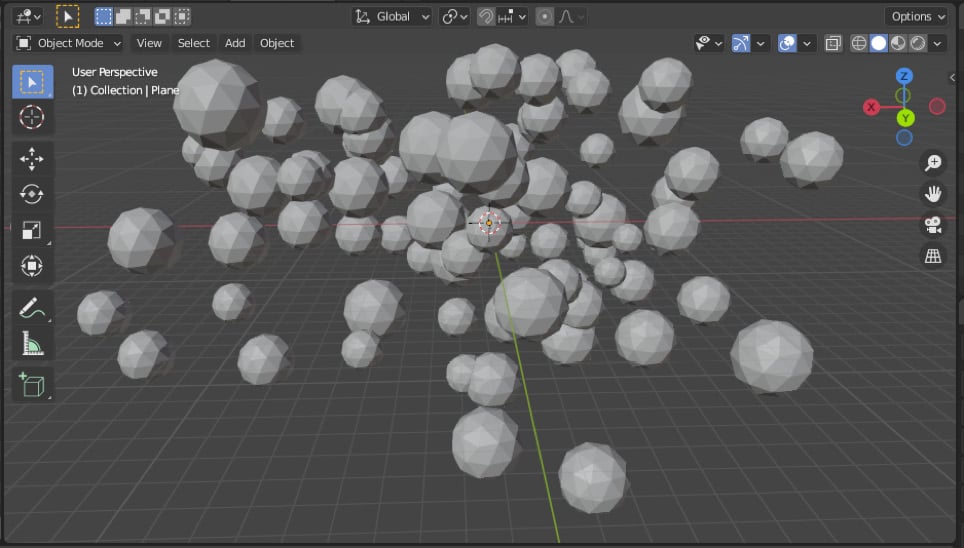The width and height of the screenshot is (964, 548).
Task: Click the tweak arrow tool icon in header
Action: coord(68,17)
